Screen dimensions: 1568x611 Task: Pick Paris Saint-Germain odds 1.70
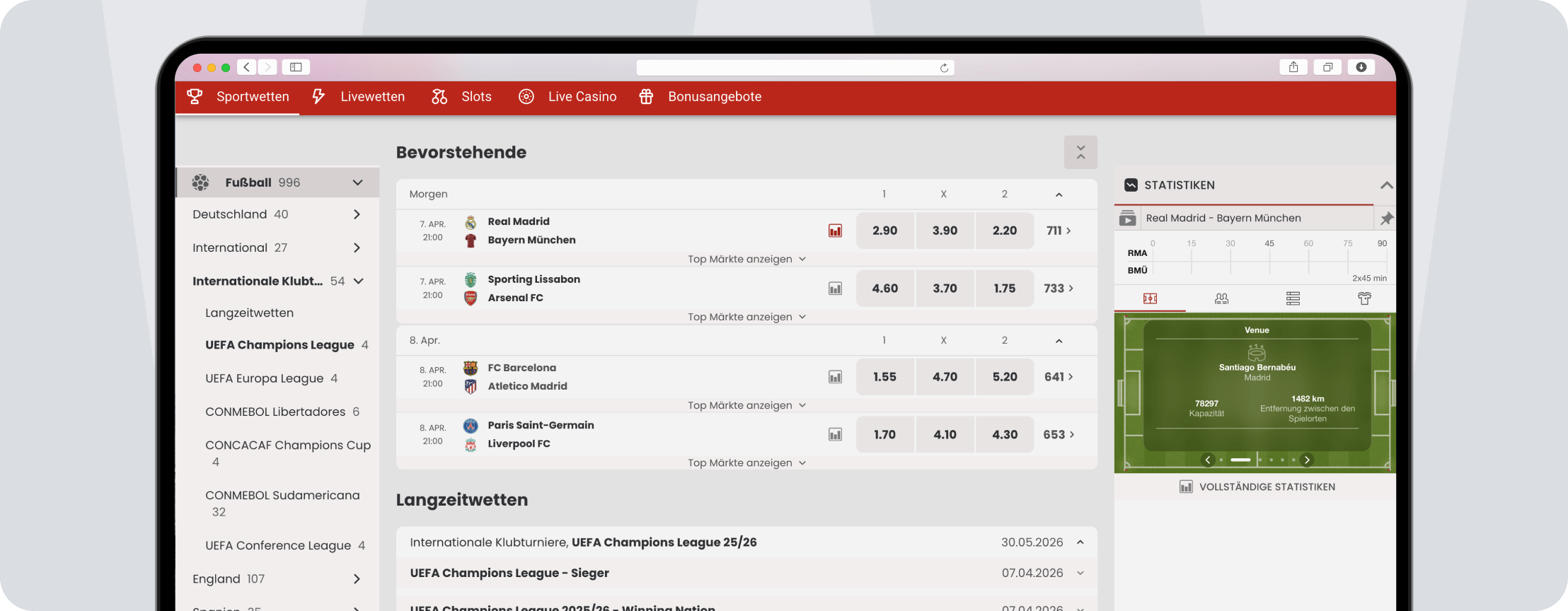click(x=884, y=434)
